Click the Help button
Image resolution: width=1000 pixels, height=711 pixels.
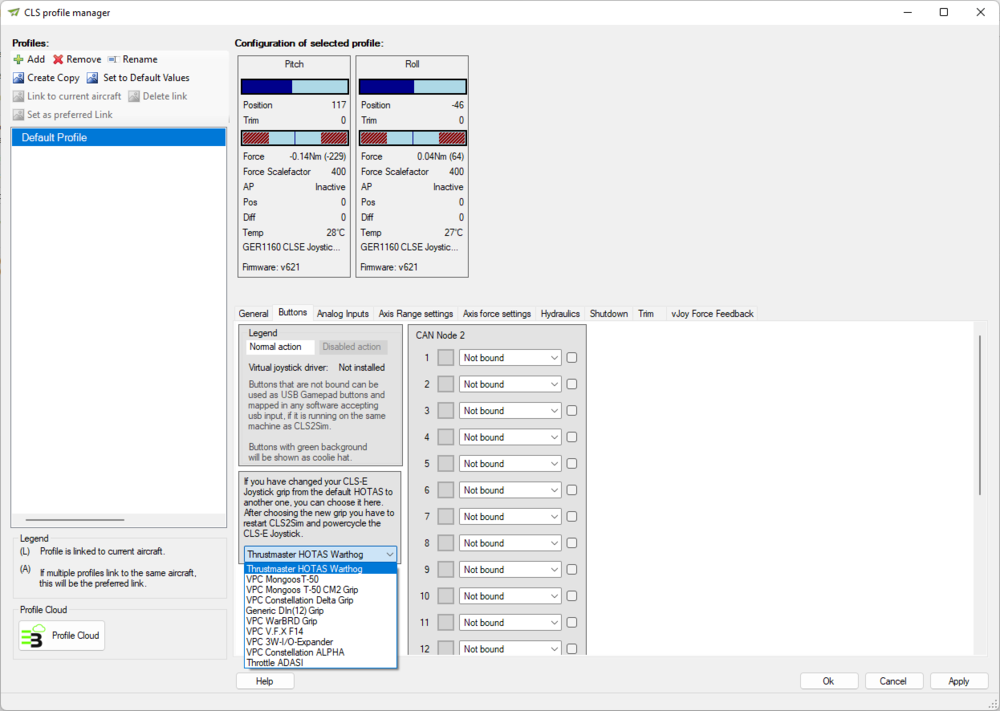[265, 681]
